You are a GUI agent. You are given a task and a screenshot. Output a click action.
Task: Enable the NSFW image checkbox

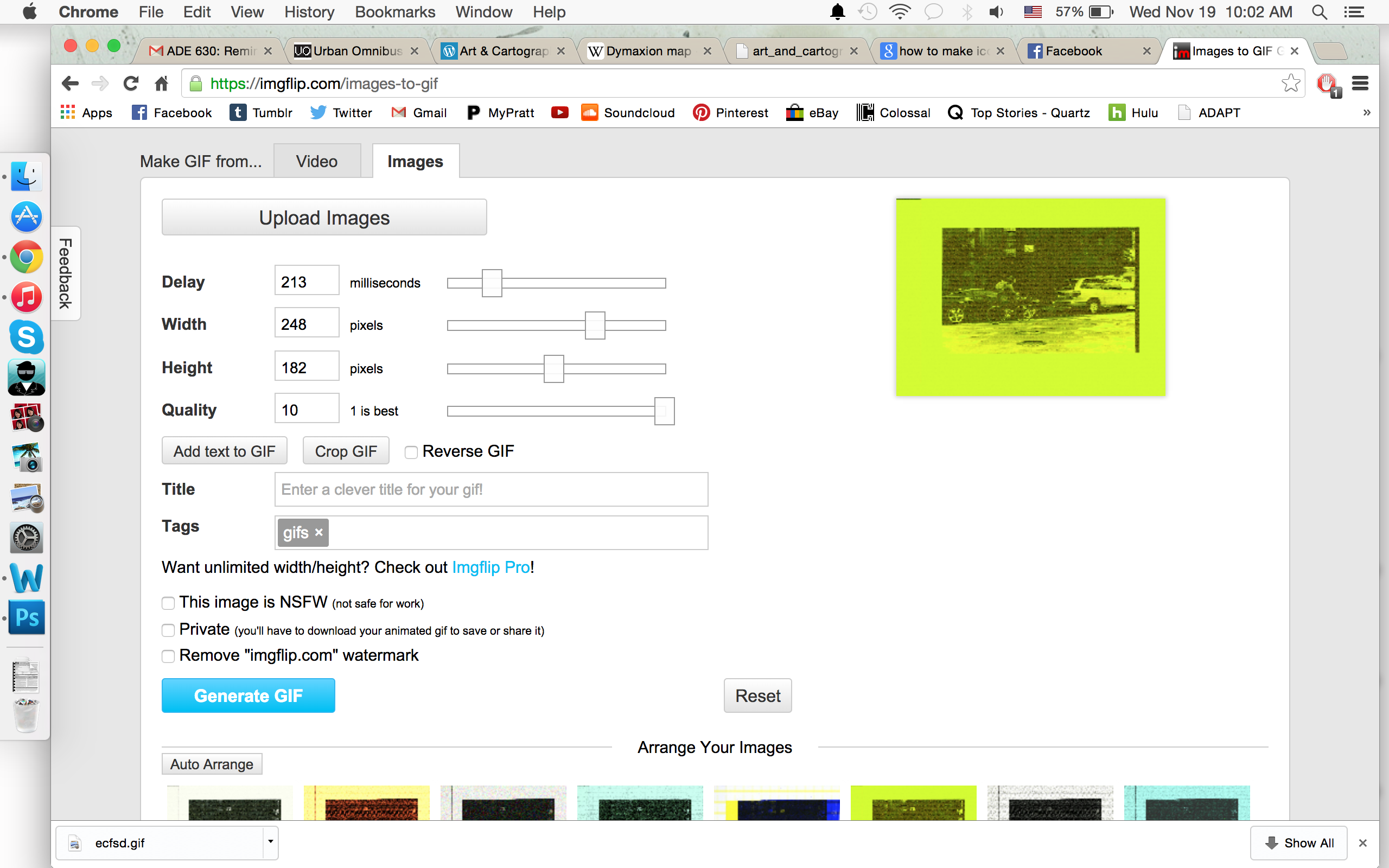[x=168, y=603]
